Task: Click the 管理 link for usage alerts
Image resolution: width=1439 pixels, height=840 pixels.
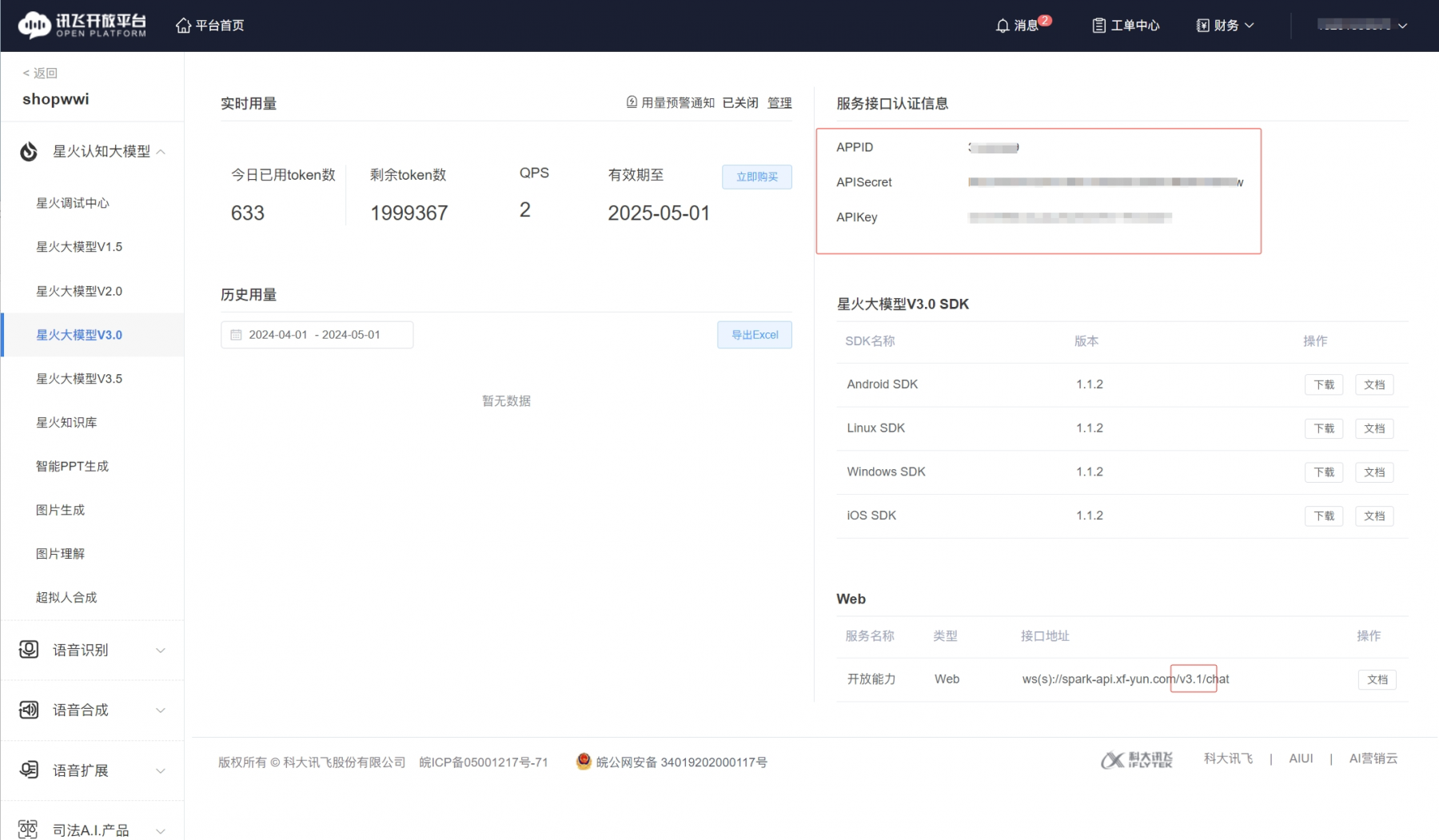Action: 779,102
